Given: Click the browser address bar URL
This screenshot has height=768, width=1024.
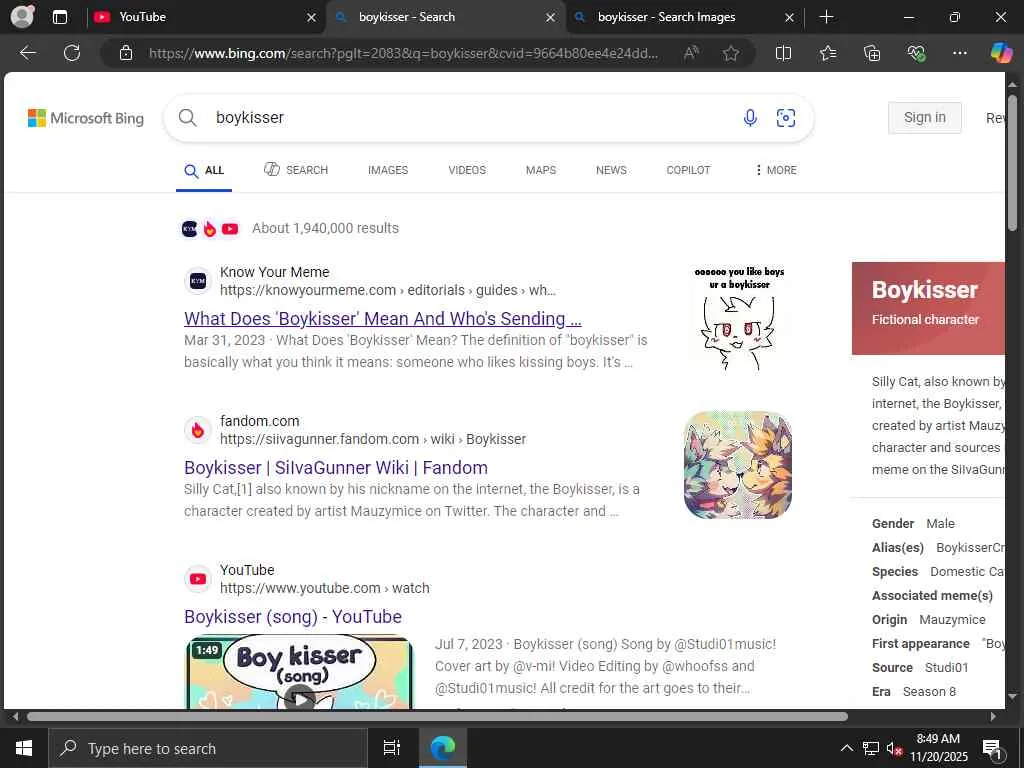Looking at the screenshot, I should 403,53.
